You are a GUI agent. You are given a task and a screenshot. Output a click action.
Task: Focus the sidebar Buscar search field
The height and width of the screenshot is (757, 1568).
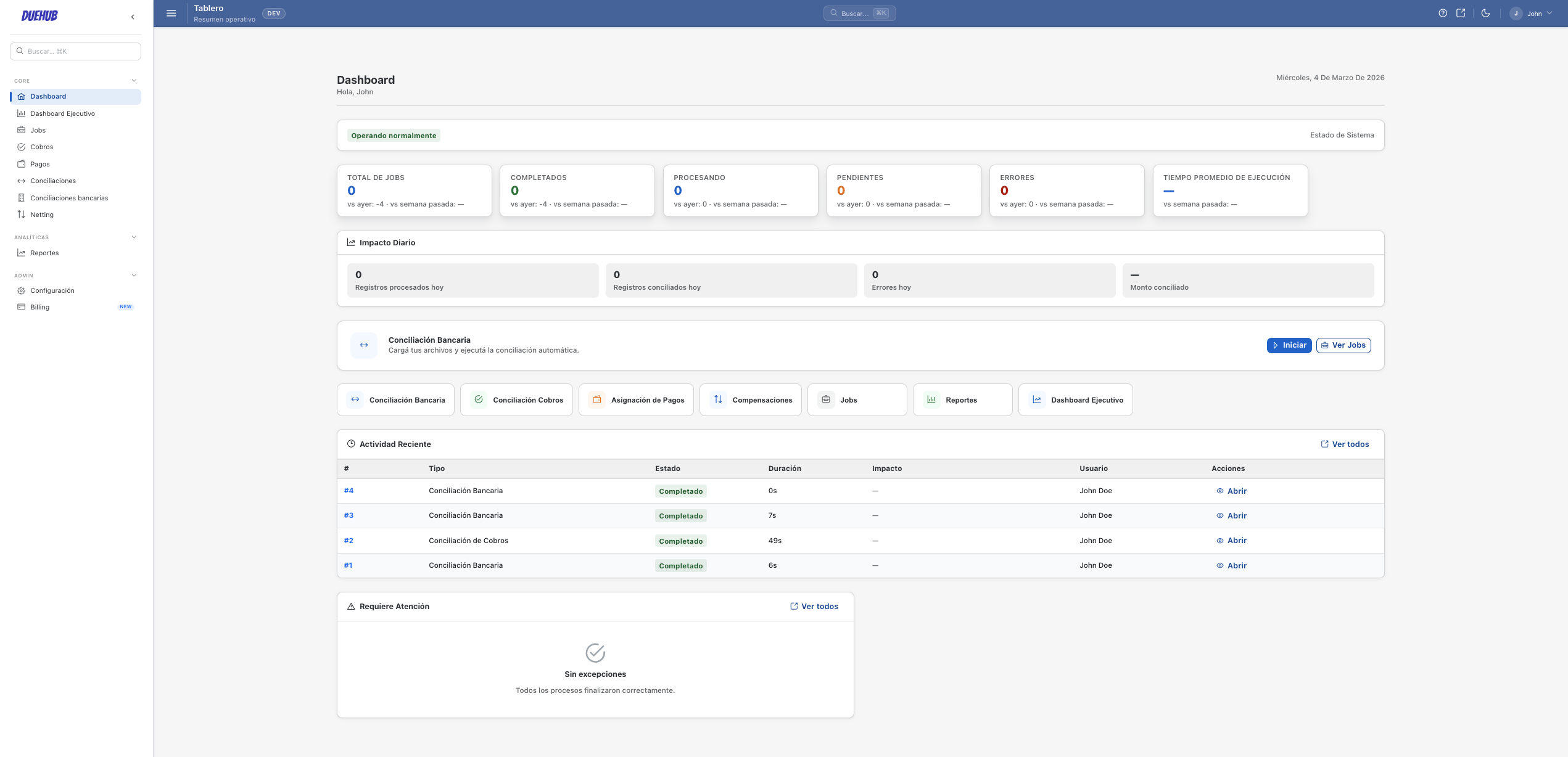tap(75, 51)
